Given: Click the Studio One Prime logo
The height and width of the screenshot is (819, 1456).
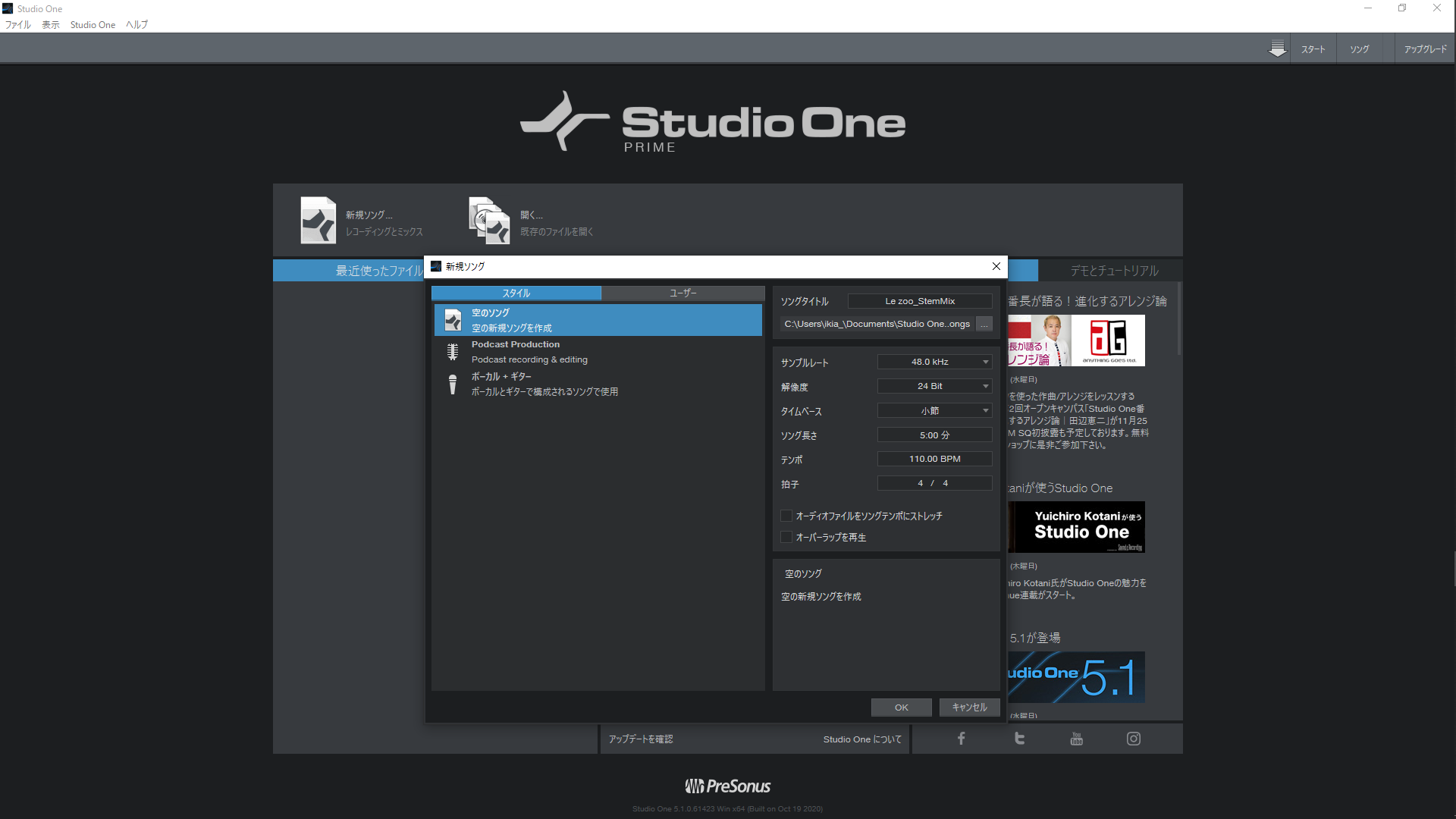Looking at the screenshot, I should click(713, 123).
